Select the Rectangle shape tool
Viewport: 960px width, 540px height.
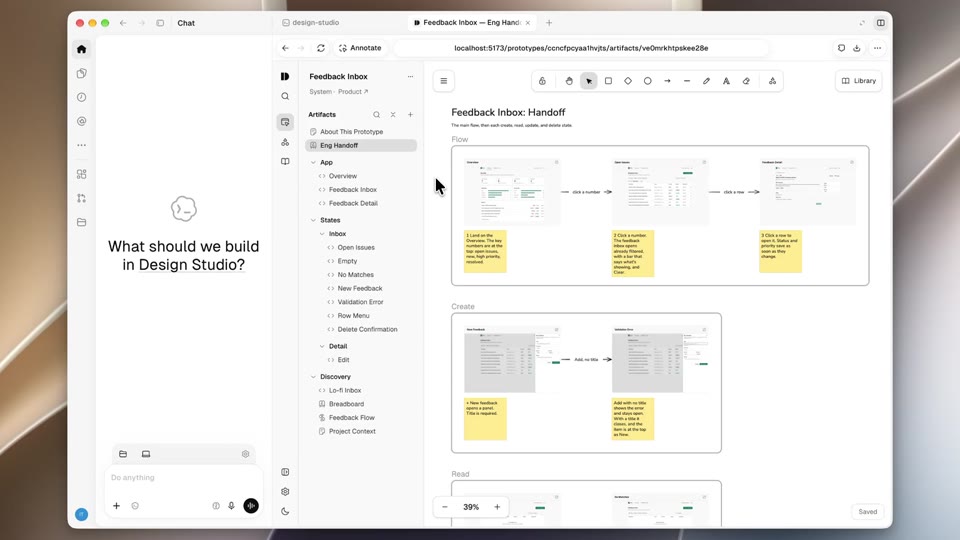[x=608, y=81]
